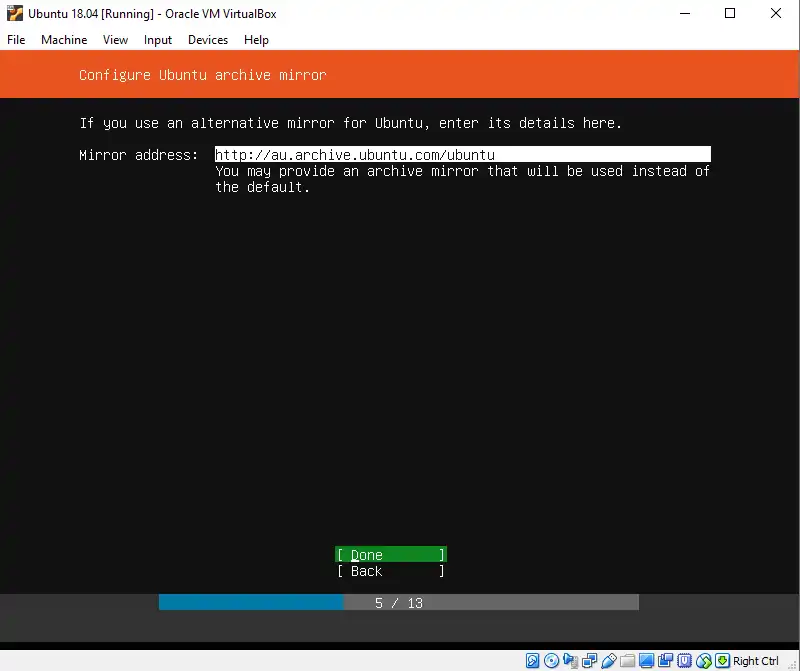Open the shared folders status icon
This screenshot has height=671, width=800.
(x=627, y=661)
